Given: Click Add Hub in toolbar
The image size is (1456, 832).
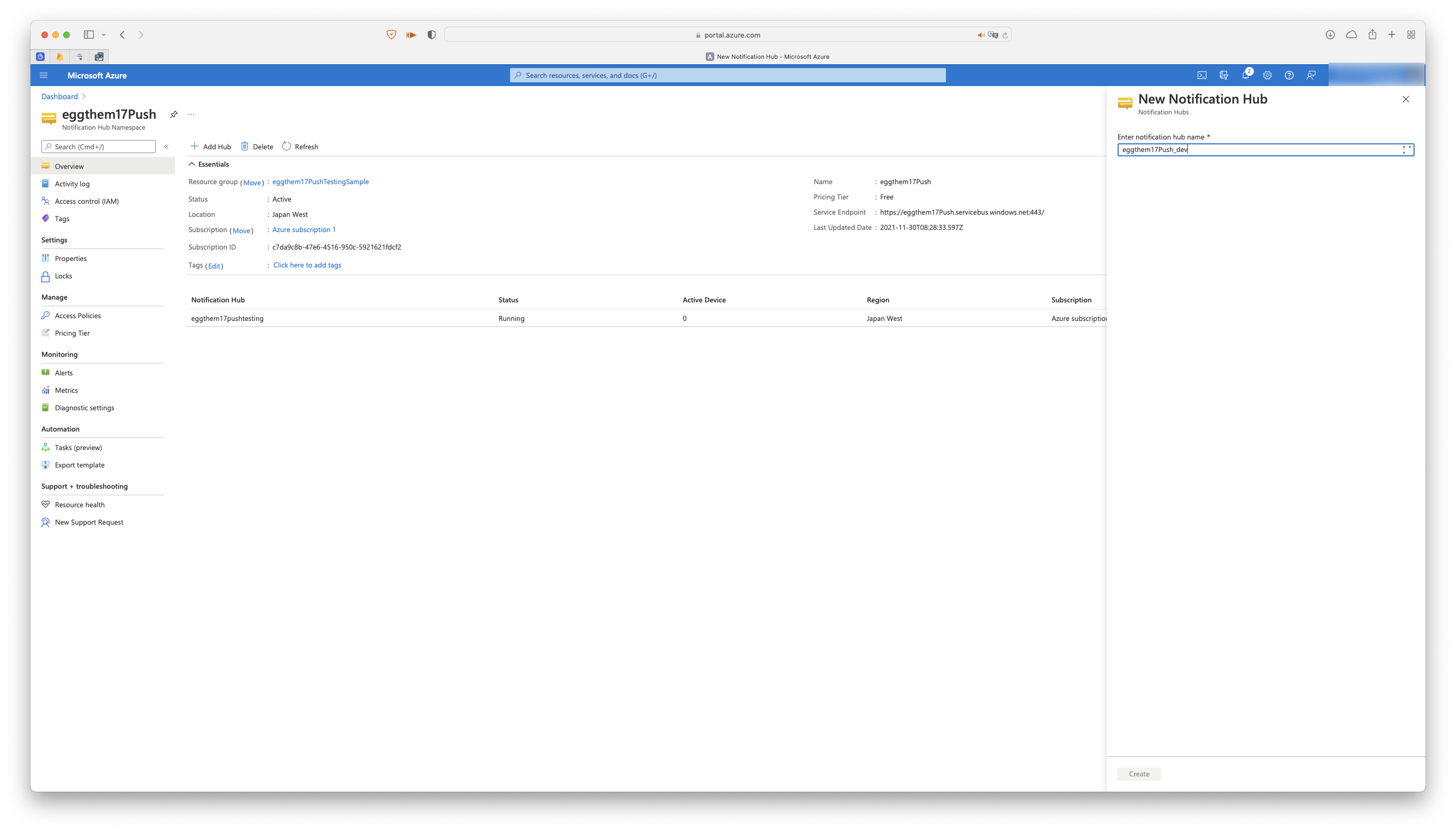Looking at the screenshot, I should [211, 147].
